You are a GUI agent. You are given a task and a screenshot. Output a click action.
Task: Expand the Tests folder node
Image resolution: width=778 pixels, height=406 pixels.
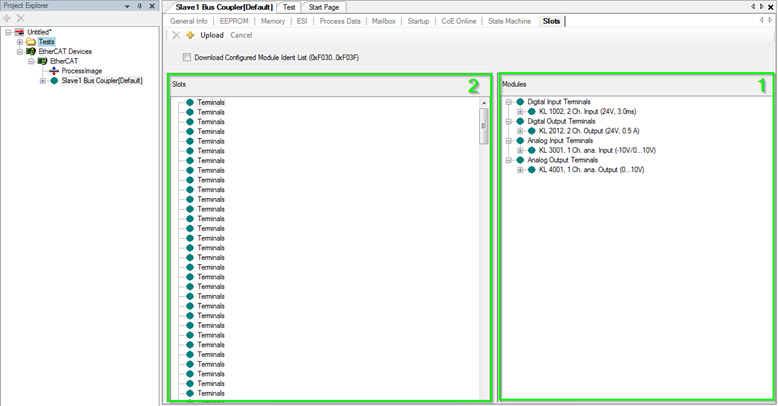coord(19,42)
